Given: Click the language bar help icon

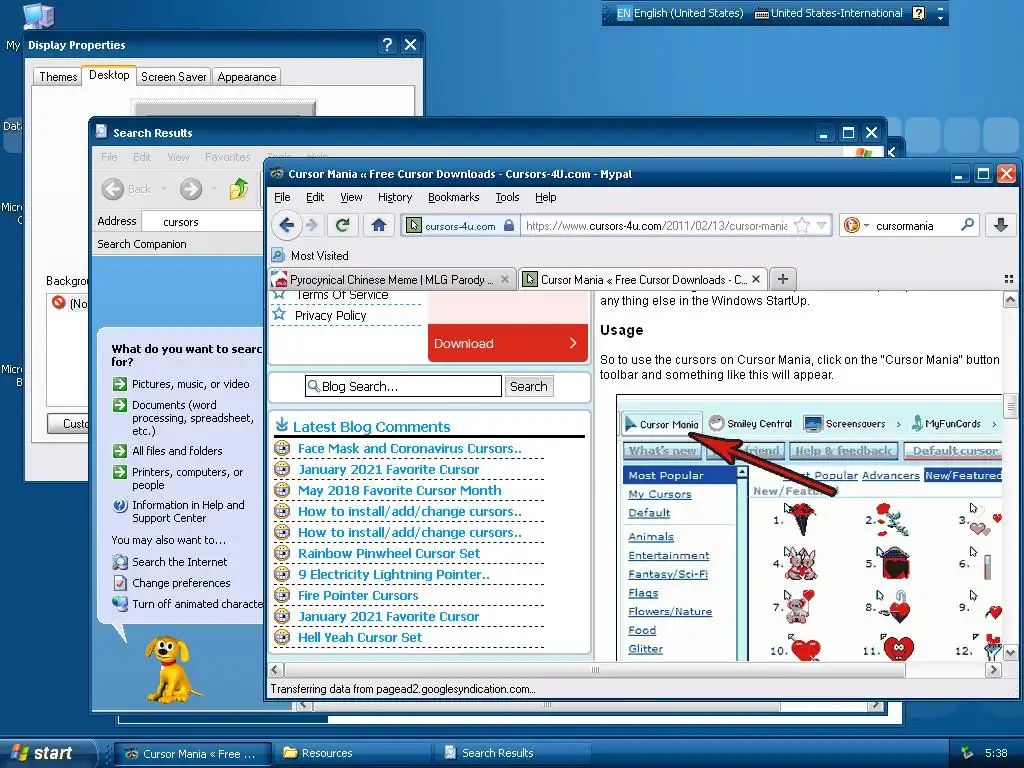Looking at the screenshot, I should (919, 13).
